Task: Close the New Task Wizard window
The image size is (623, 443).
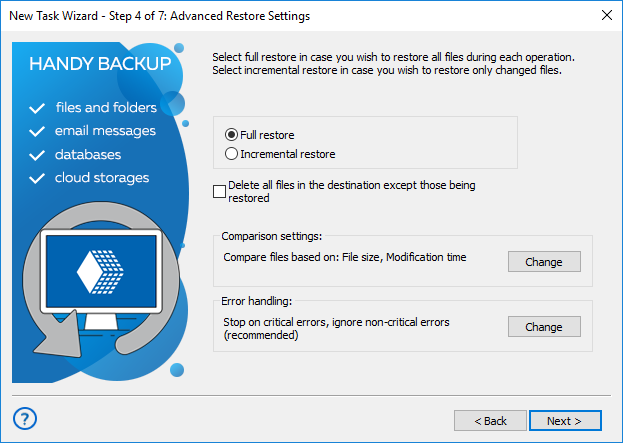Action: click(x=605, y=15)
